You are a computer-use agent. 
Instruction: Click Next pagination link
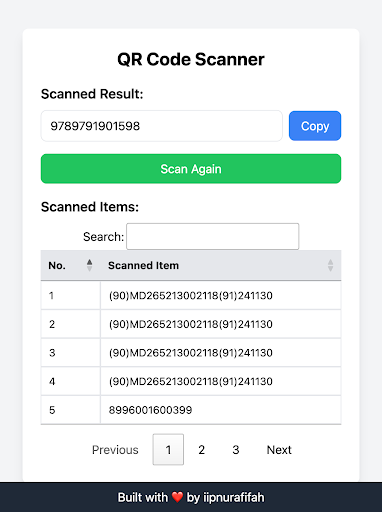[x=279, y=450]
